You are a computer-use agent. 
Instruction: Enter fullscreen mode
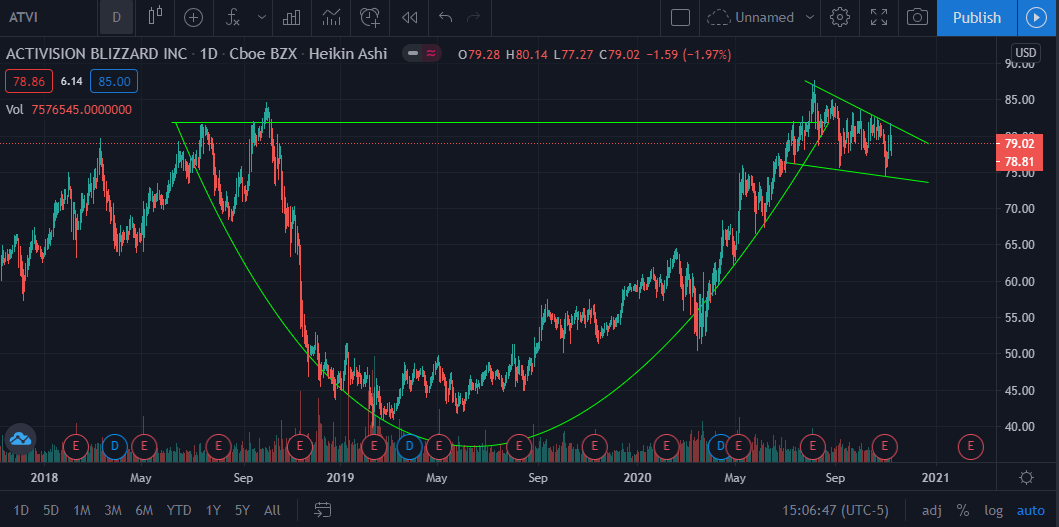click(x=879, y=17)
